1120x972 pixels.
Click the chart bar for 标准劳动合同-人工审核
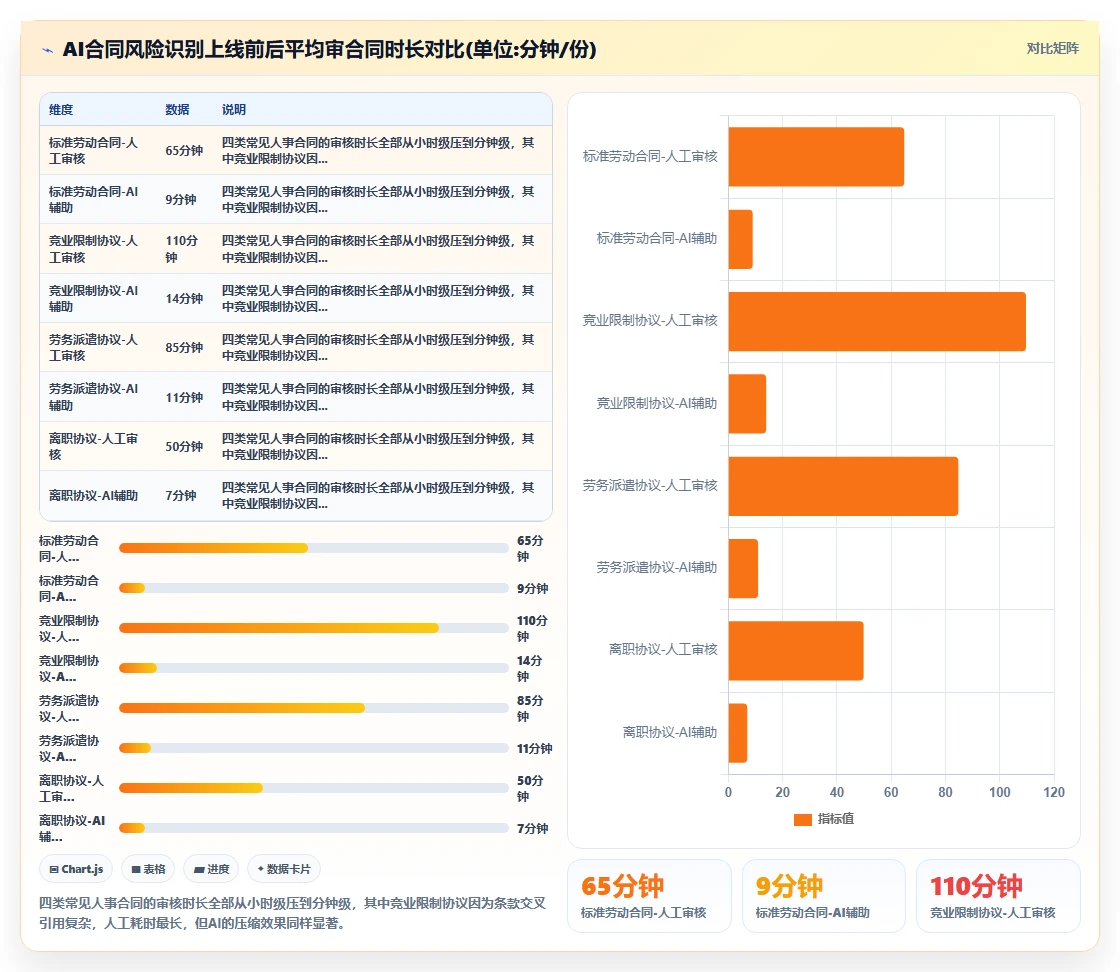tap(816, 157)
